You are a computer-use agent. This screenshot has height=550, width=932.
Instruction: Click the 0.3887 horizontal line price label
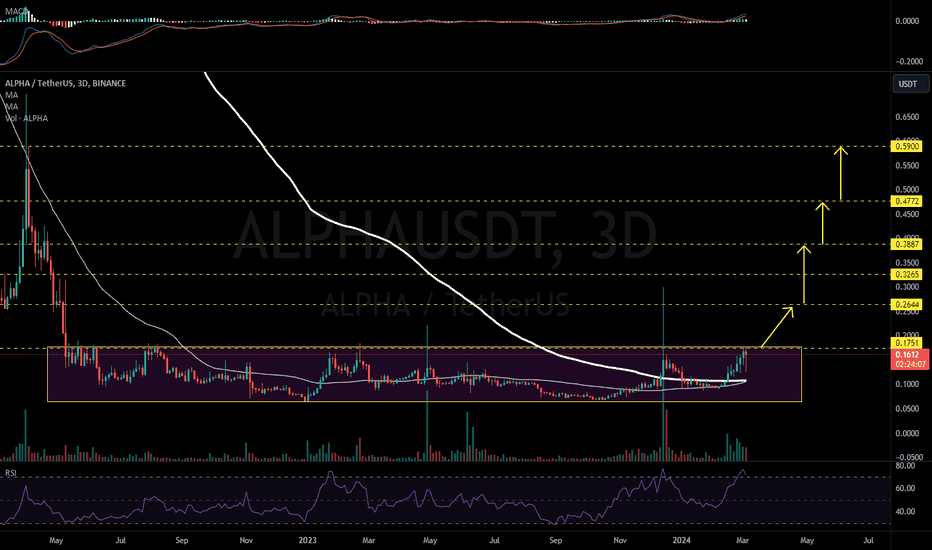tap(906, 244)
